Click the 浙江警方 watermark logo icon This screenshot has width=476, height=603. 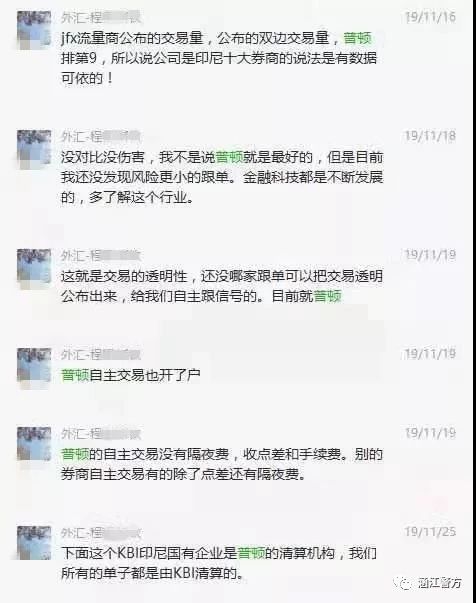tap(404, 583)
